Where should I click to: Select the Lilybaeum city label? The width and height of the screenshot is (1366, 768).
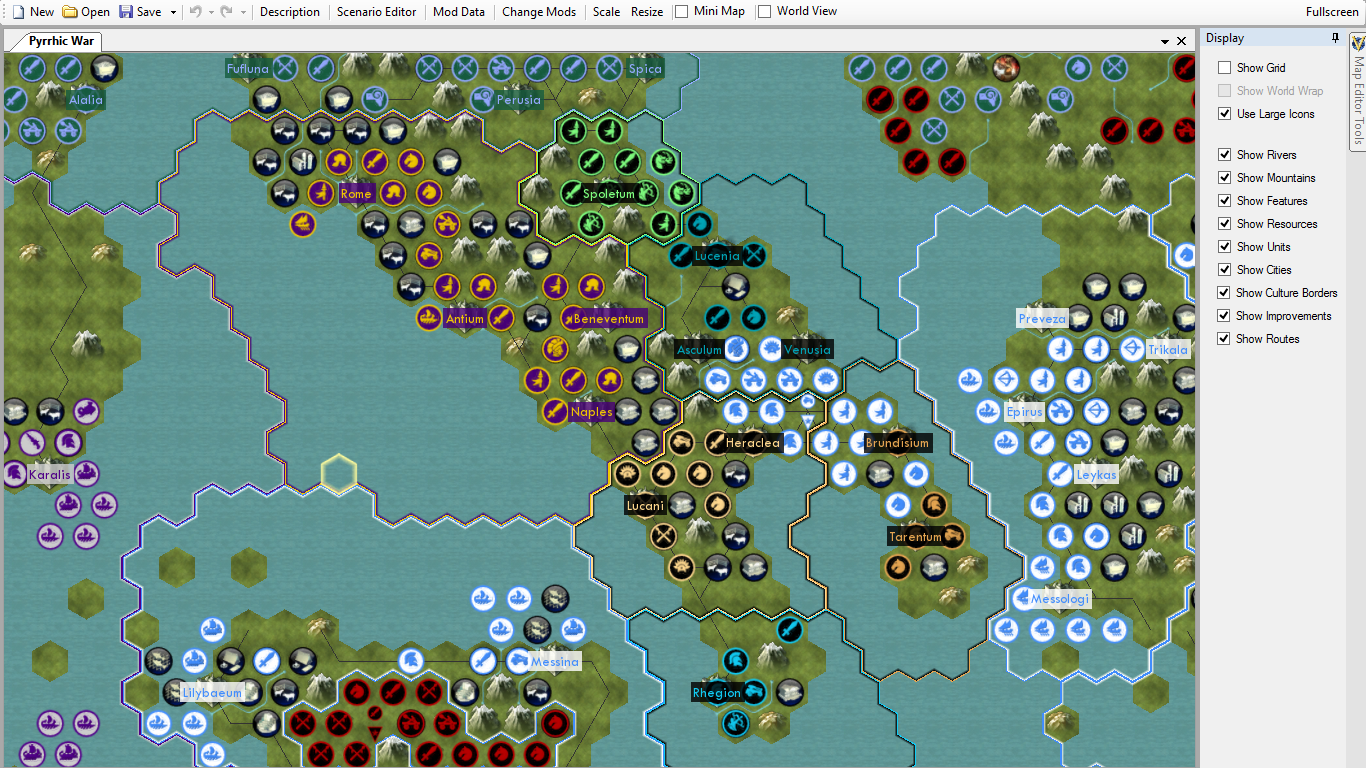pos(212,692)
